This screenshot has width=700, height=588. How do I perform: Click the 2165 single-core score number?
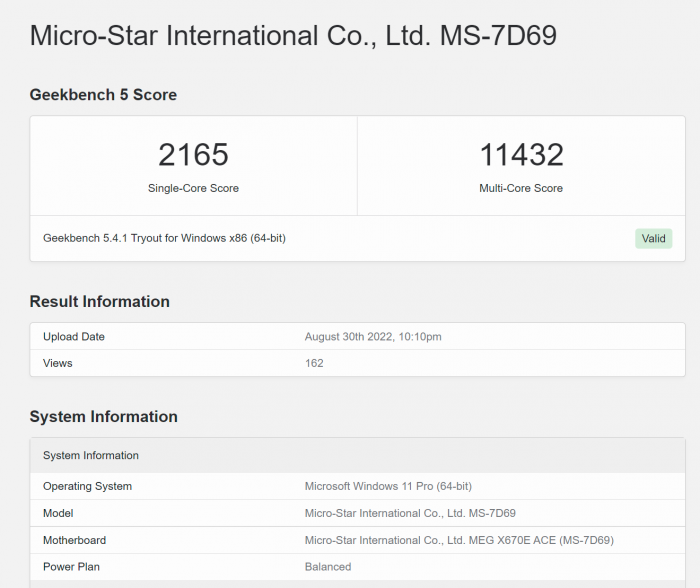(193, 154)
